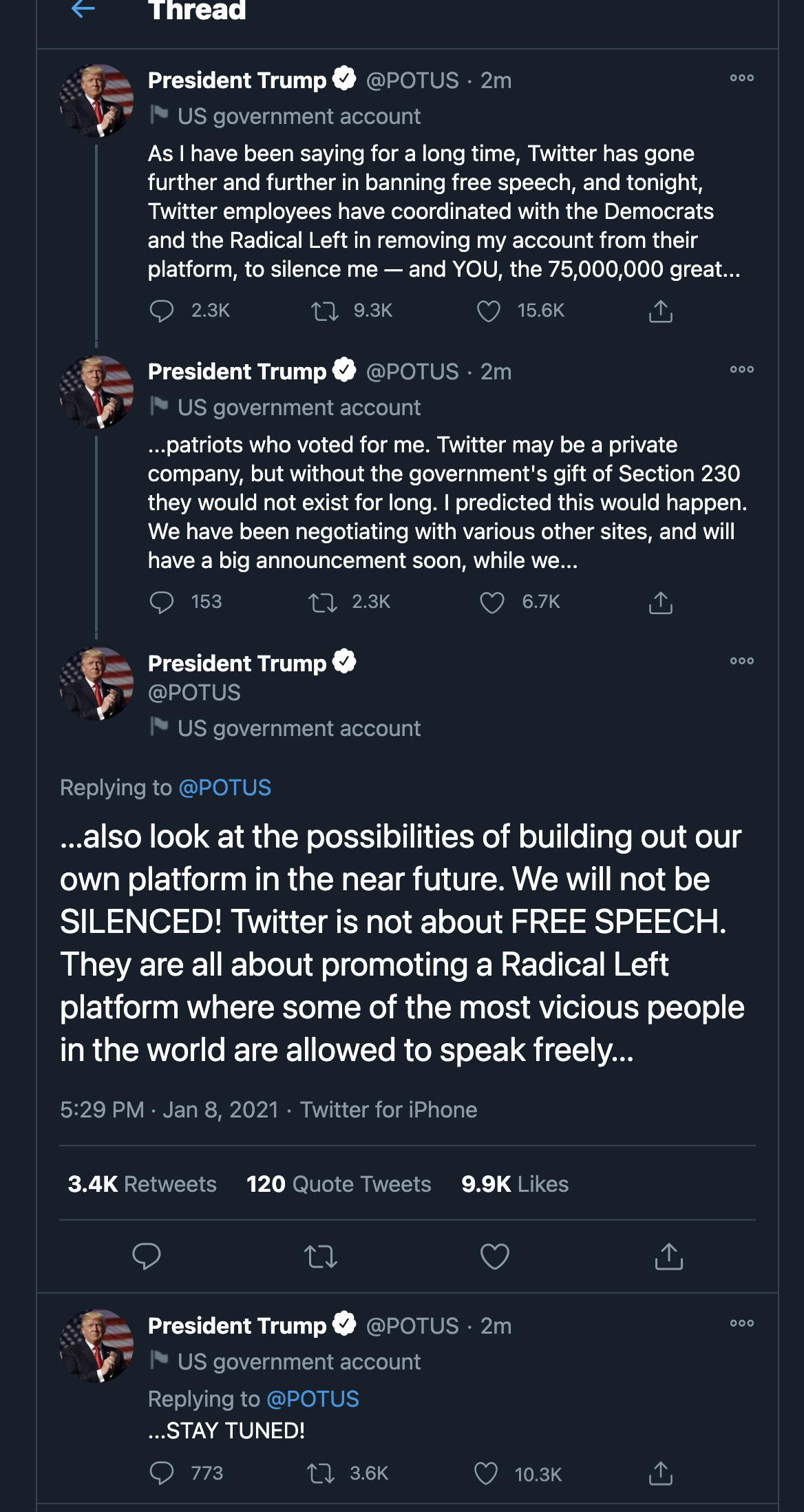Viewport: 804px width, 1512px height.
Task: View the 120 Quote Tweets
Action: [x=339, y=1184]
